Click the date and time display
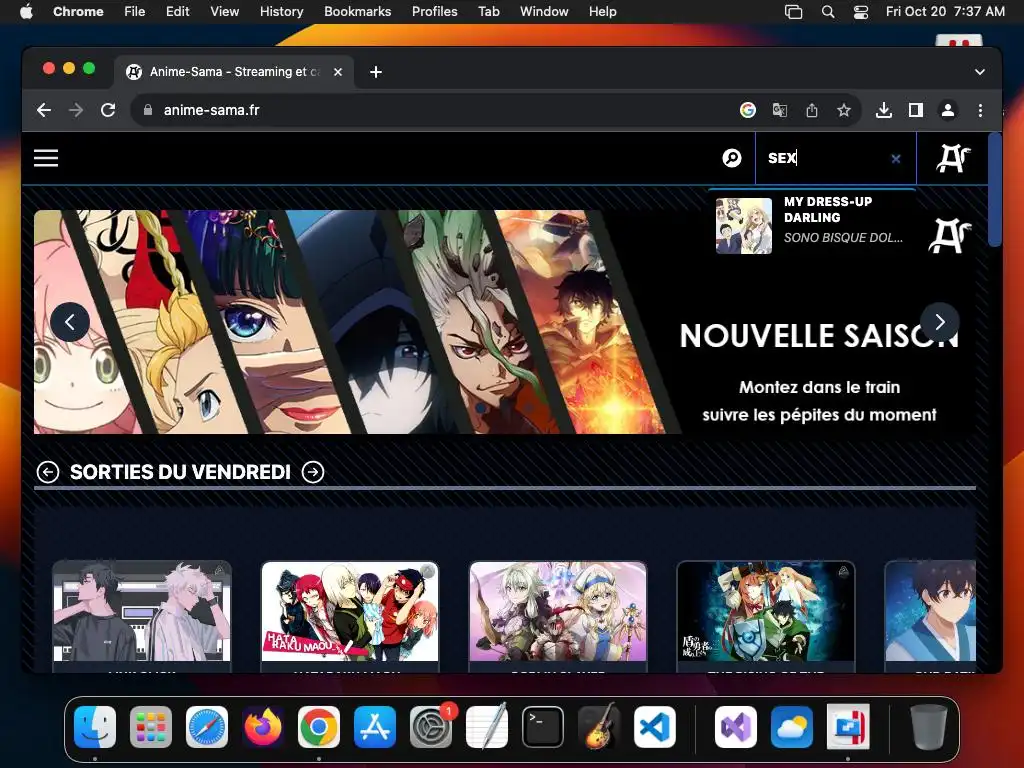 point(945,11)
